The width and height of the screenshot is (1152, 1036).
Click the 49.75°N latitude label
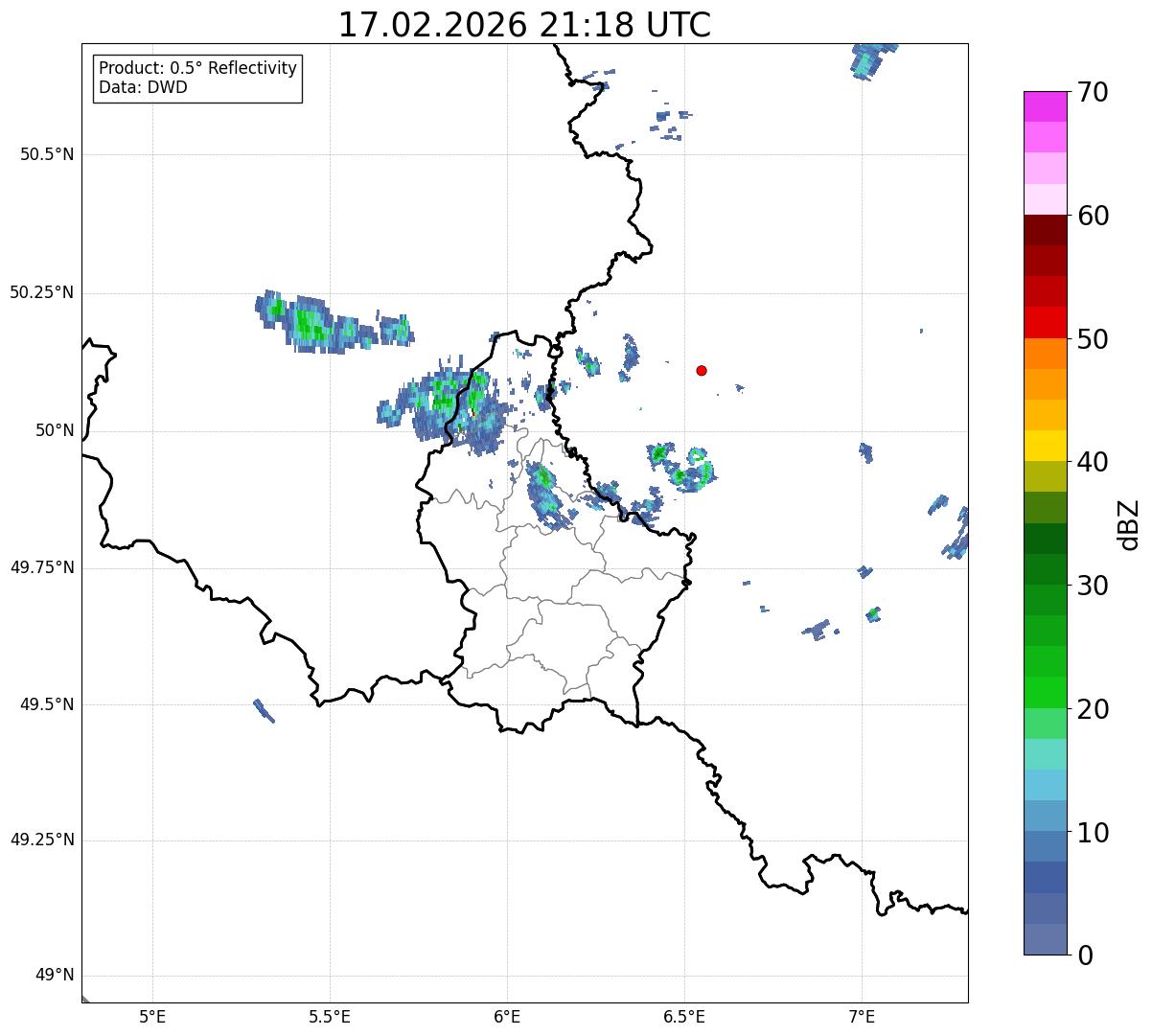tap(42, 567)
